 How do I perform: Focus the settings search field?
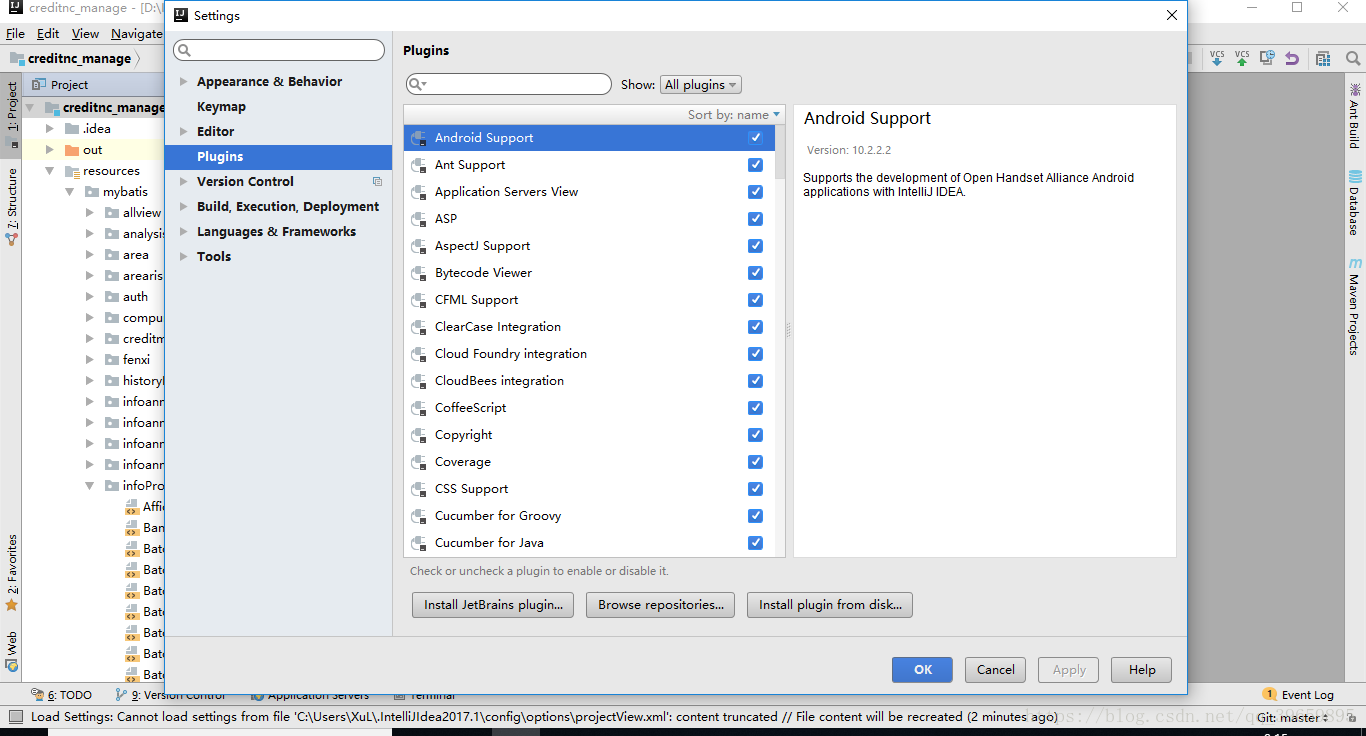pos(279,50)
